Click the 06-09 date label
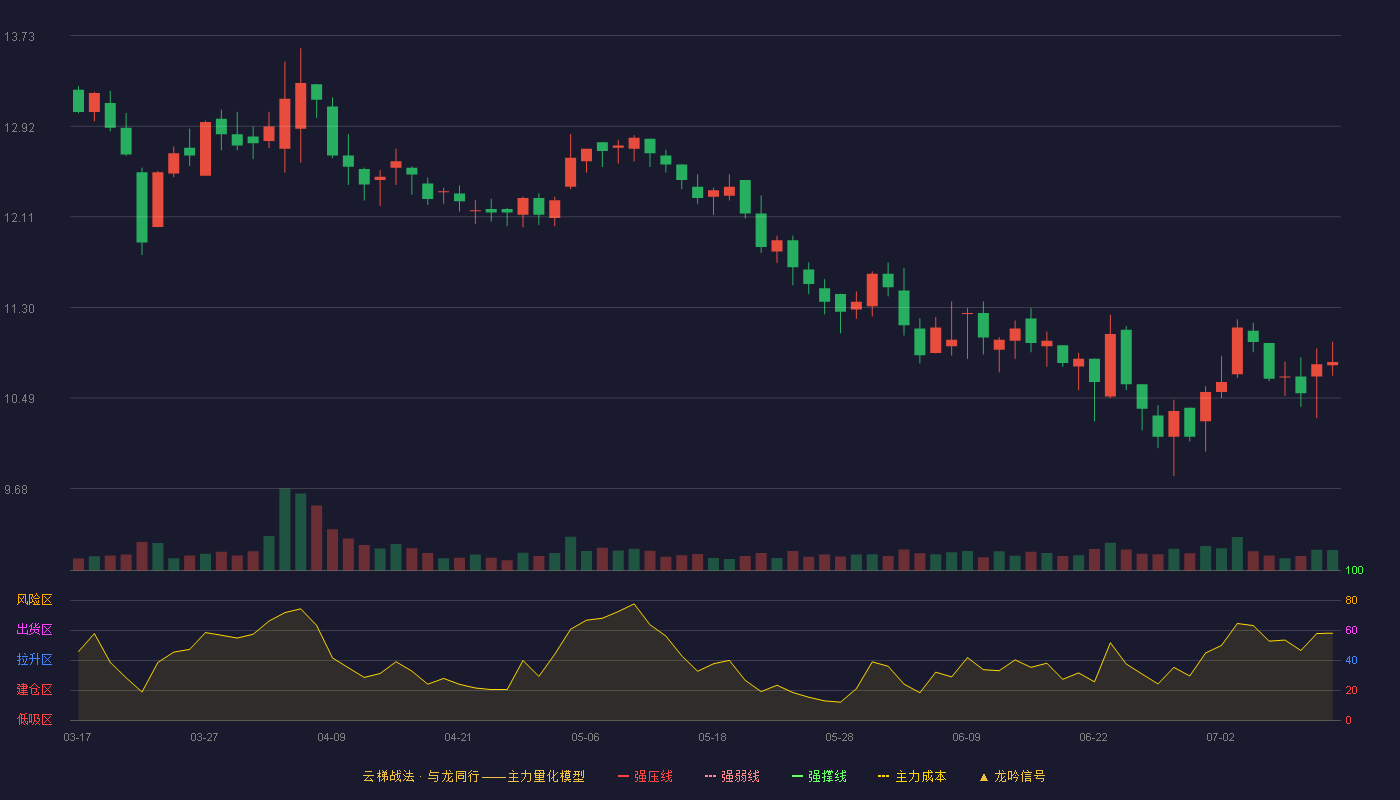Screen dimensions: 1400x800 (x=966, y=737)
